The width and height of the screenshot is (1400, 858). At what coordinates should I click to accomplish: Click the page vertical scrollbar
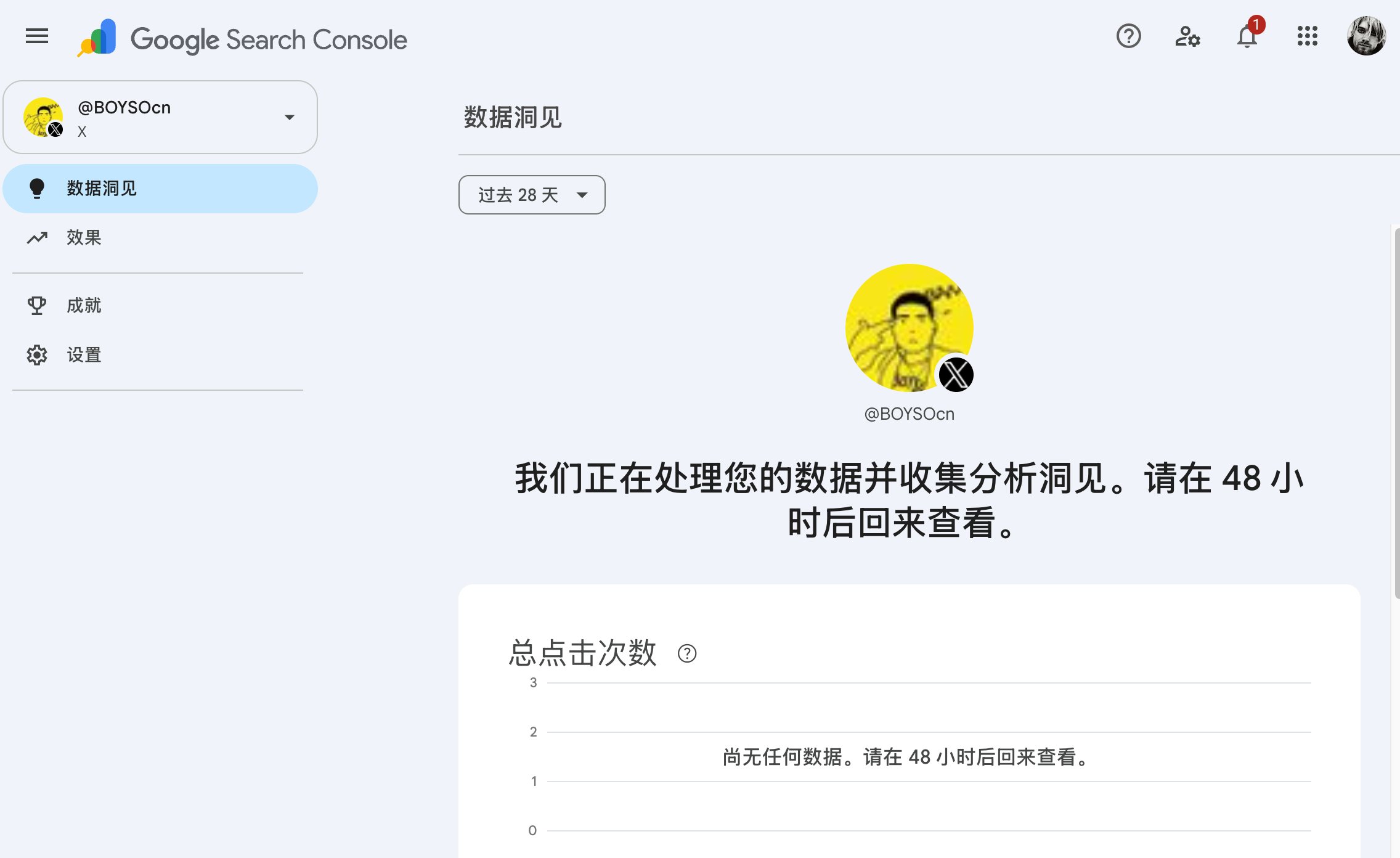click(x=1396, y=413)
